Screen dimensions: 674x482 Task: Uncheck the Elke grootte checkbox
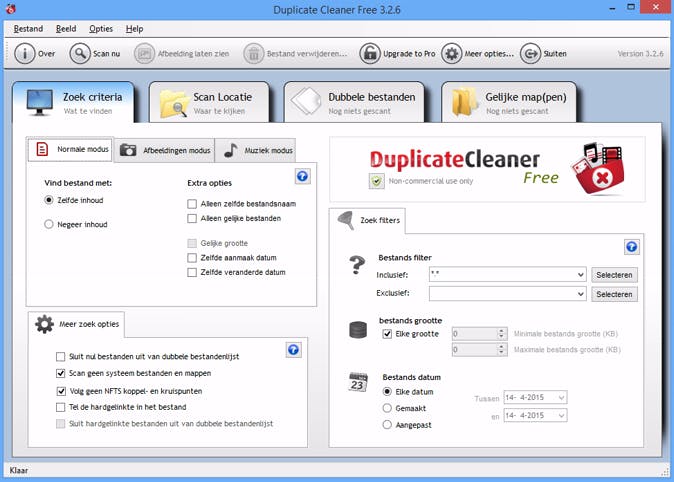[x=387, y=334]
